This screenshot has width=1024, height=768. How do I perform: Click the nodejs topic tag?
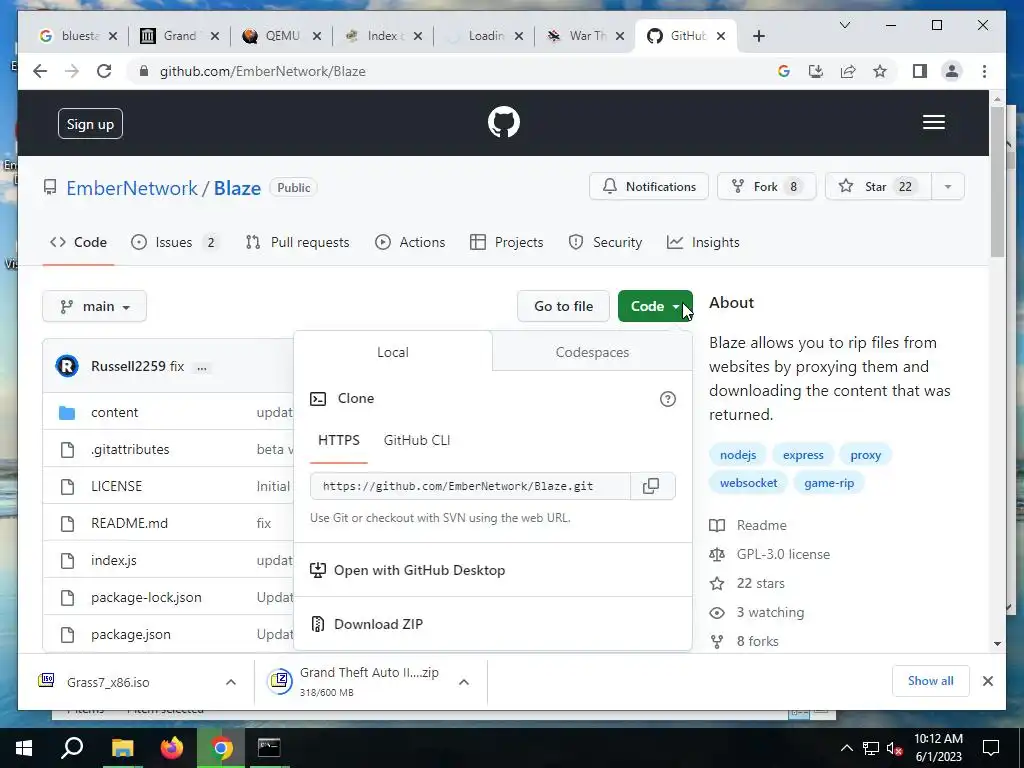[x=738, y=455]
